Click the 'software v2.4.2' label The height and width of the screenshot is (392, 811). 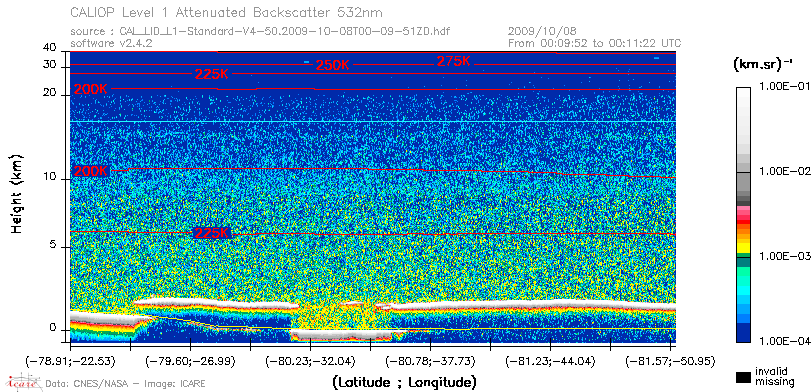tap(111, 43)
